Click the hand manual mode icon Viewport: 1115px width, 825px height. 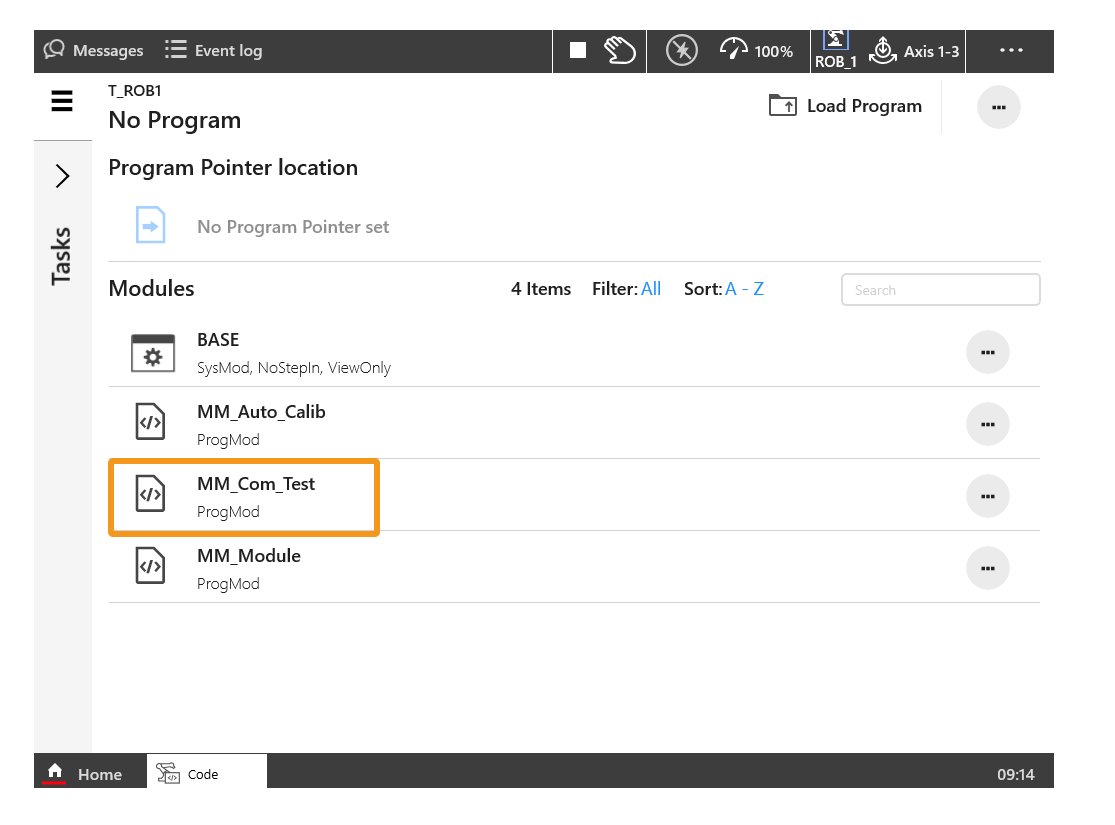click(x=620, y=51)
